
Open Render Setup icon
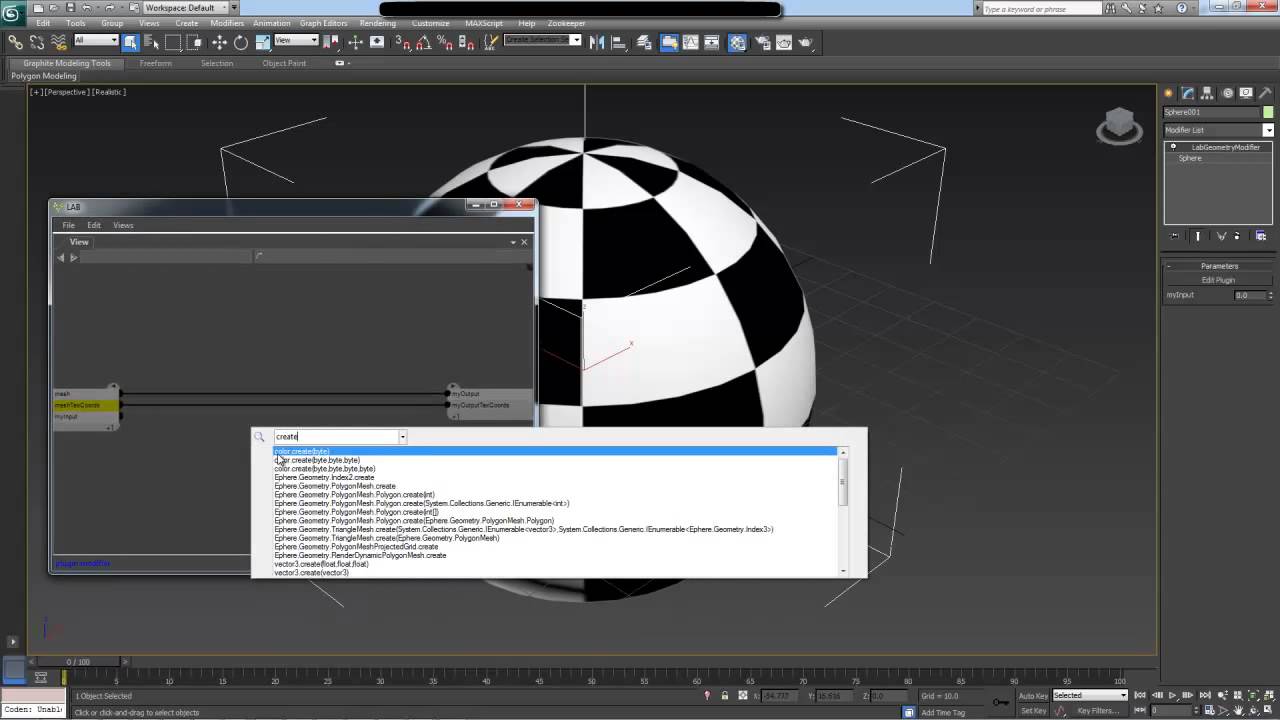tap(762, 42)
